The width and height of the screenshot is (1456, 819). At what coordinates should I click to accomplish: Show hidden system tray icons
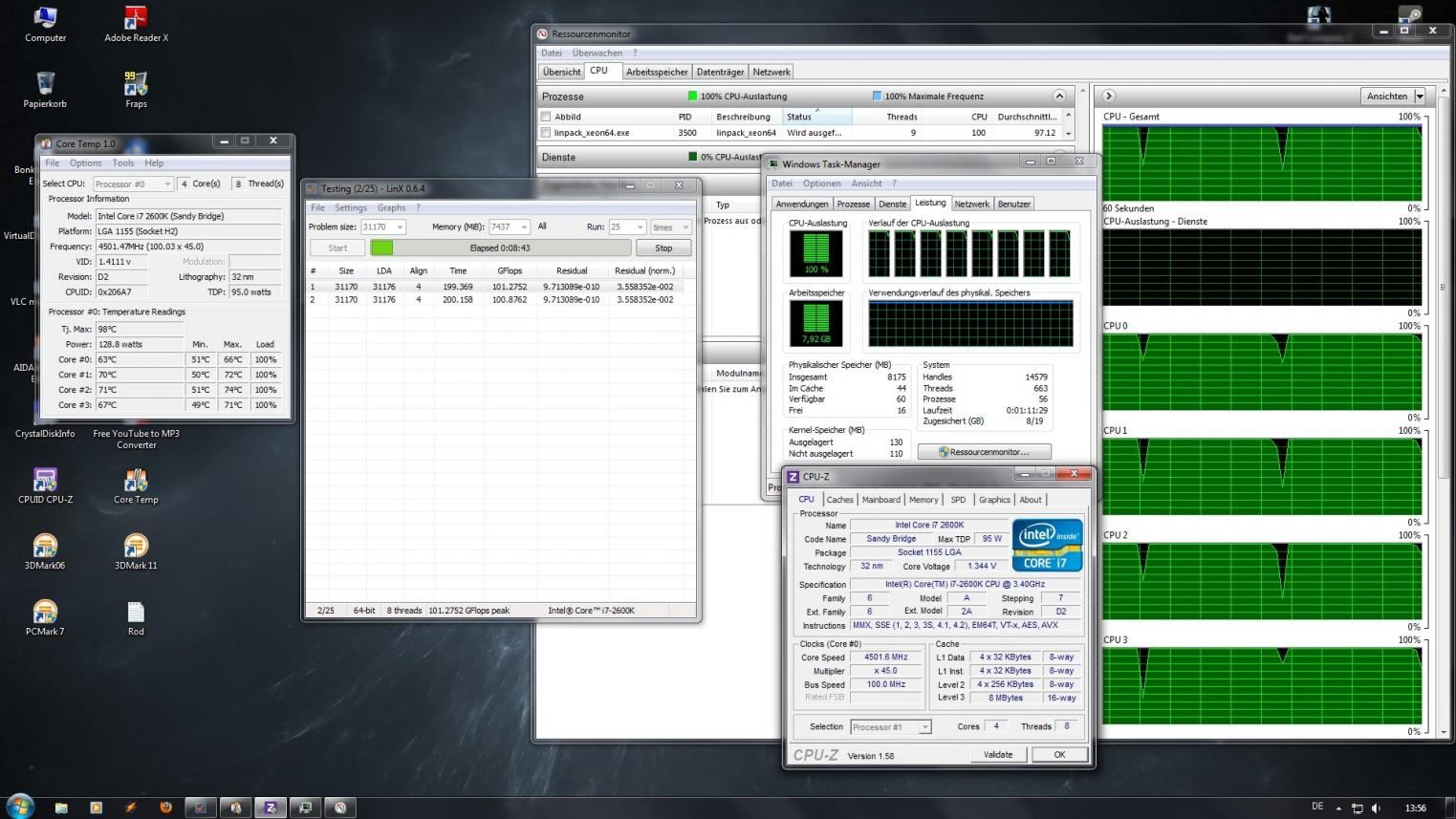(x=1338, y=808)
